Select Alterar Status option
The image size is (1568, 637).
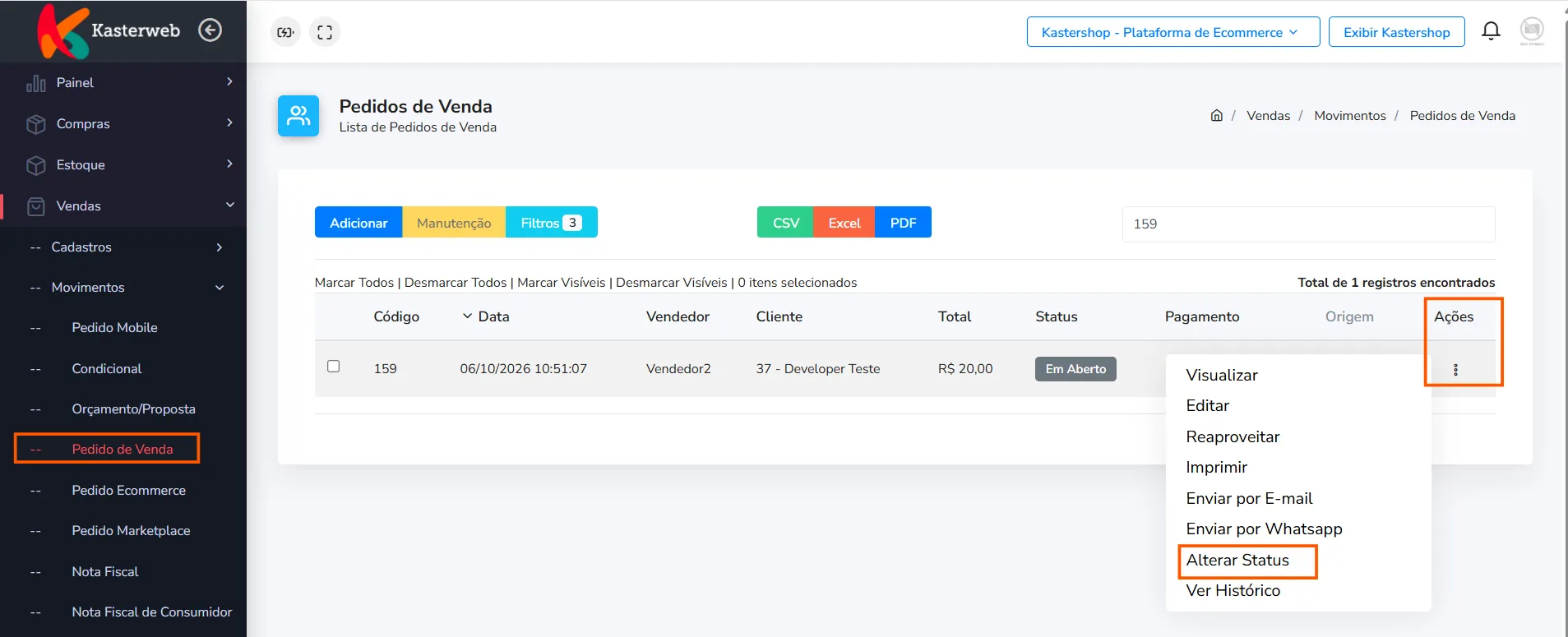click(1237, 560)
